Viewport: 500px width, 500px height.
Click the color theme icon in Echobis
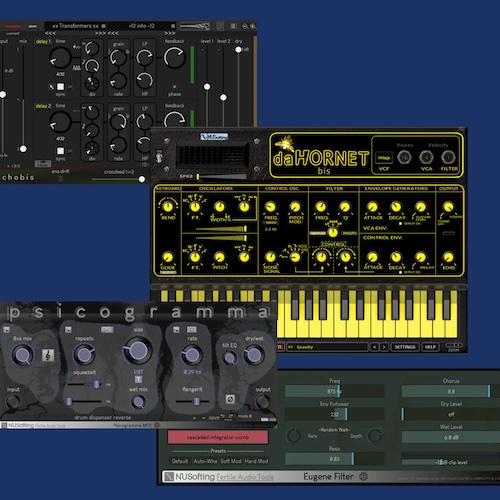tap(233, 26)
